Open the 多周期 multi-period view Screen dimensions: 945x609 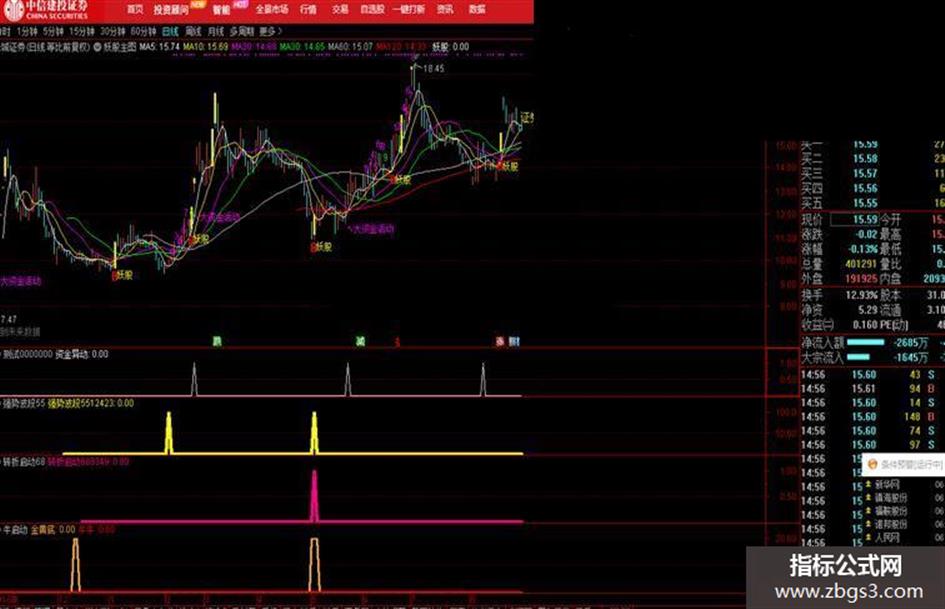coord(241,31)
